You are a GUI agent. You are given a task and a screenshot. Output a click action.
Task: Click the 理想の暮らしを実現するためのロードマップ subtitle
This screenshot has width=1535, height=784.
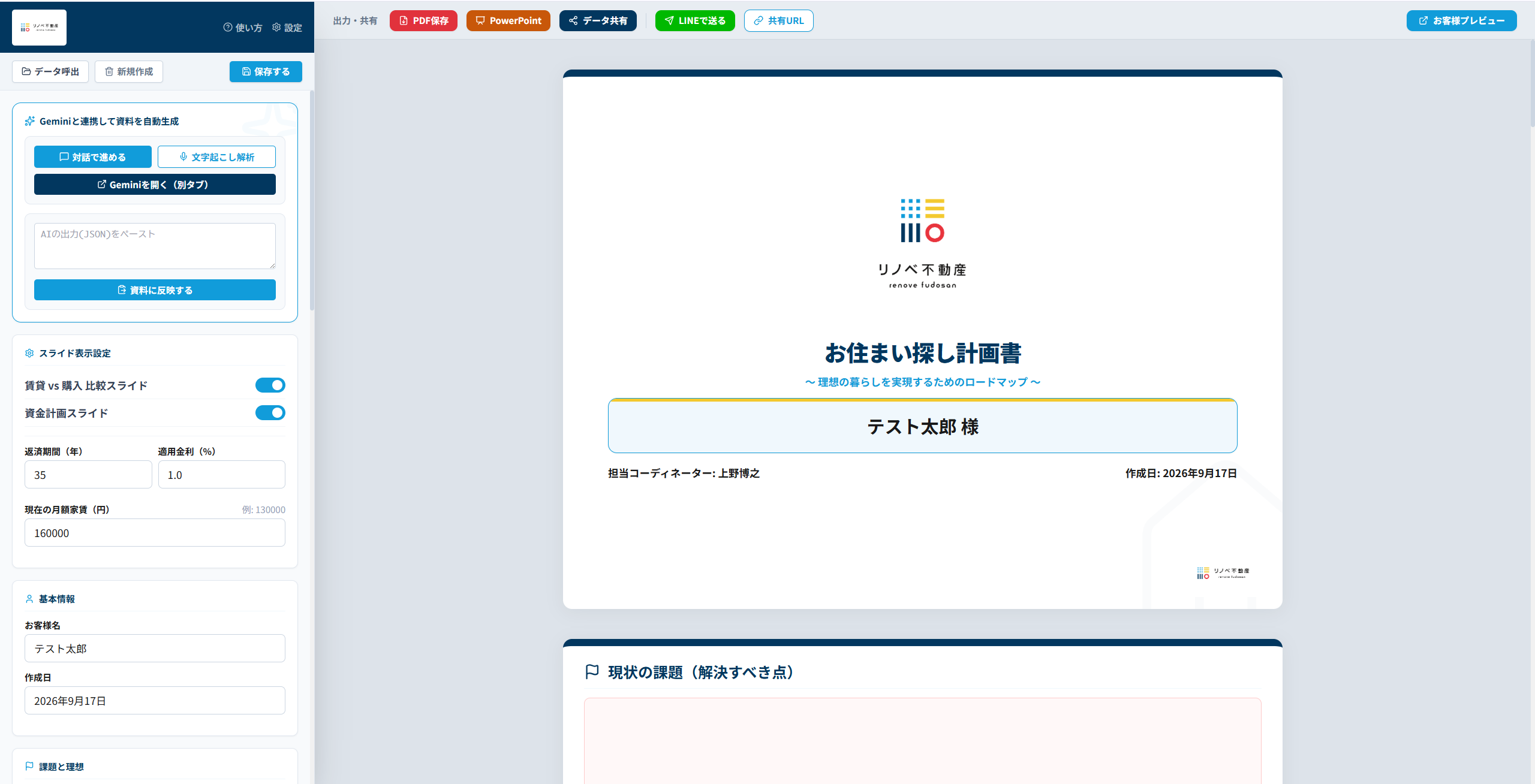[923, 382]
